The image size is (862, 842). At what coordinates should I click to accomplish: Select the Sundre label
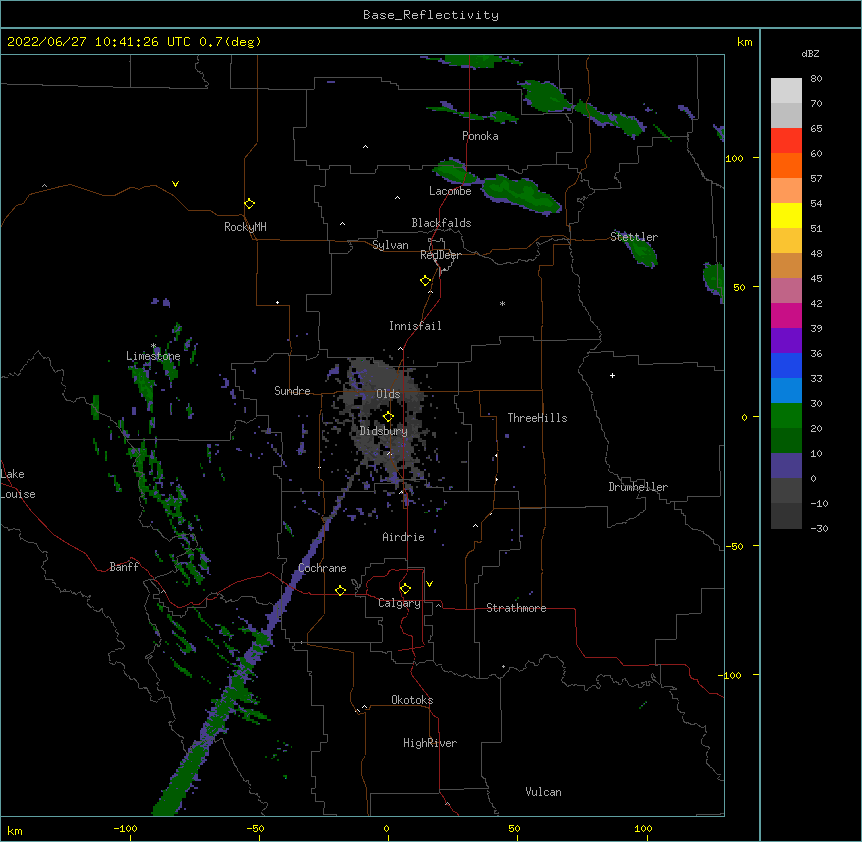(292, 391)
